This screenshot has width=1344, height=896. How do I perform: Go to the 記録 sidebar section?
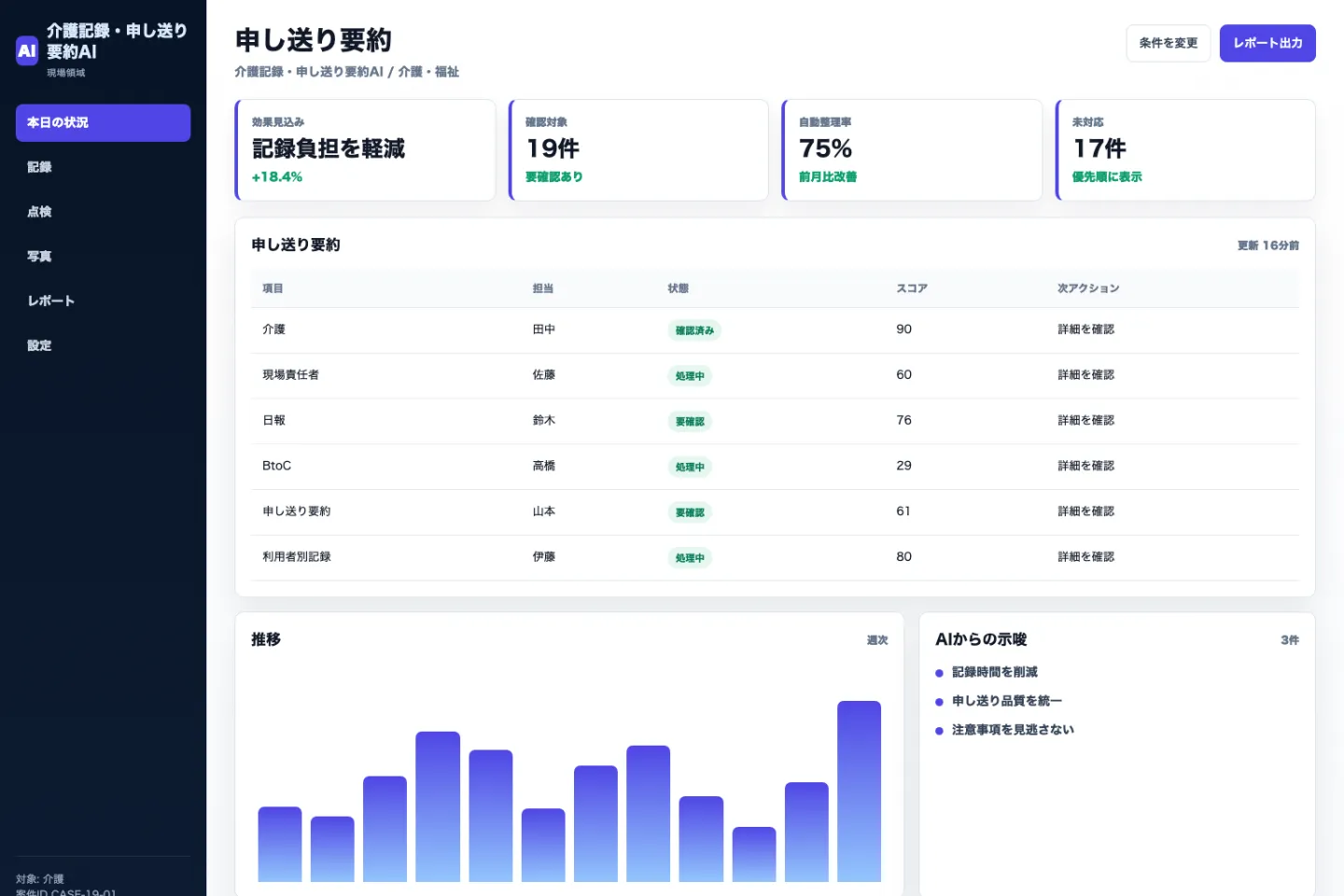pos(103,167)
